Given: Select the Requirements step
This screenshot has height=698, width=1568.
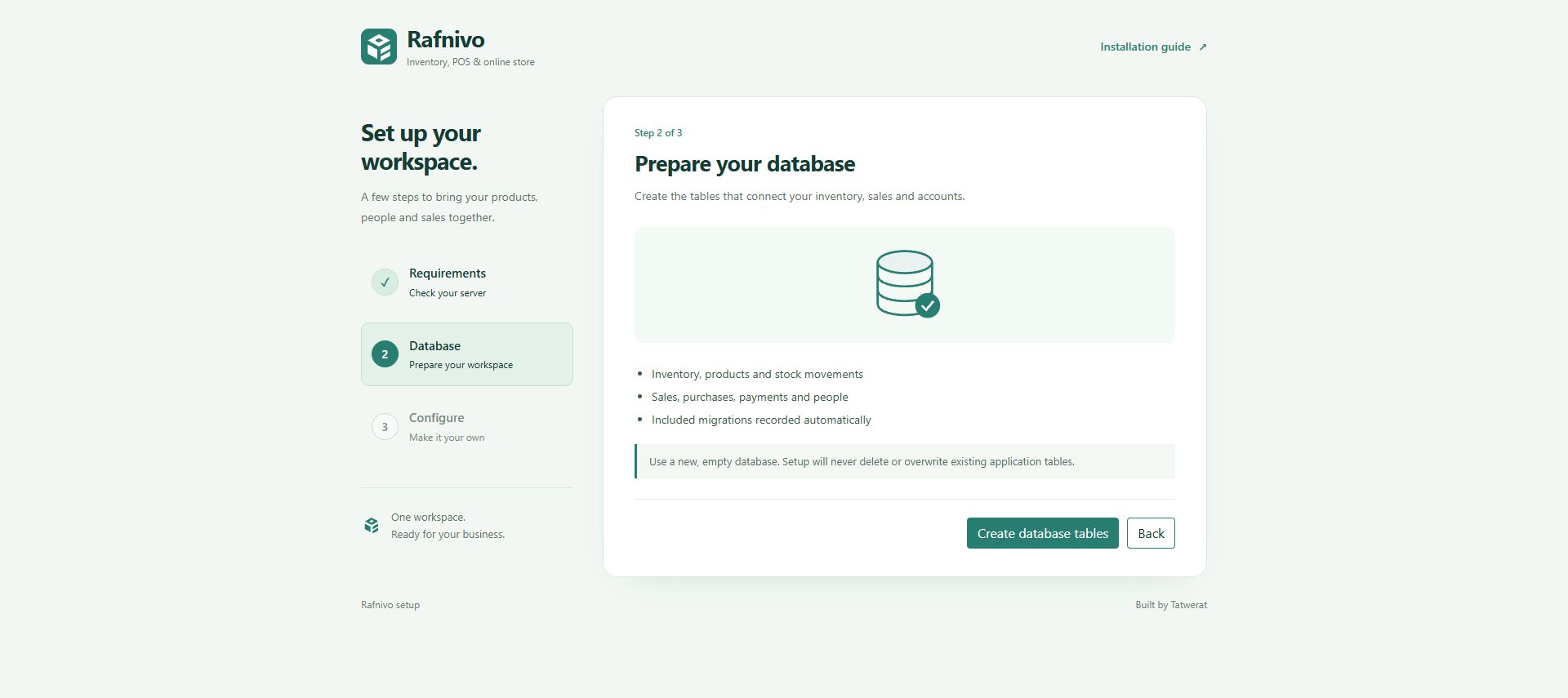Looking at the screenshot, I should click(x=467, y=282).
